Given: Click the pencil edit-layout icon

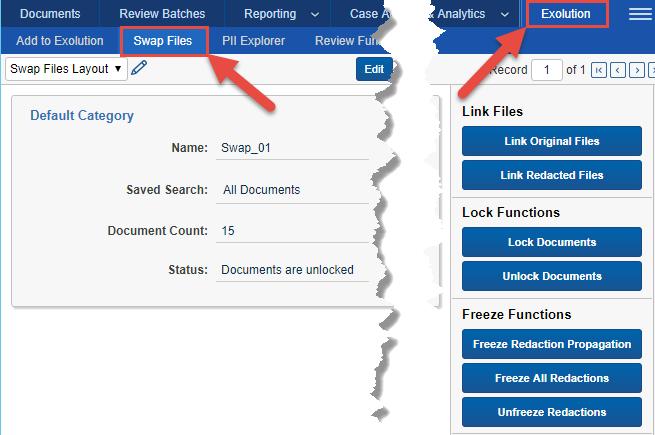Looking at the screenshot, I should coord(139,68).
